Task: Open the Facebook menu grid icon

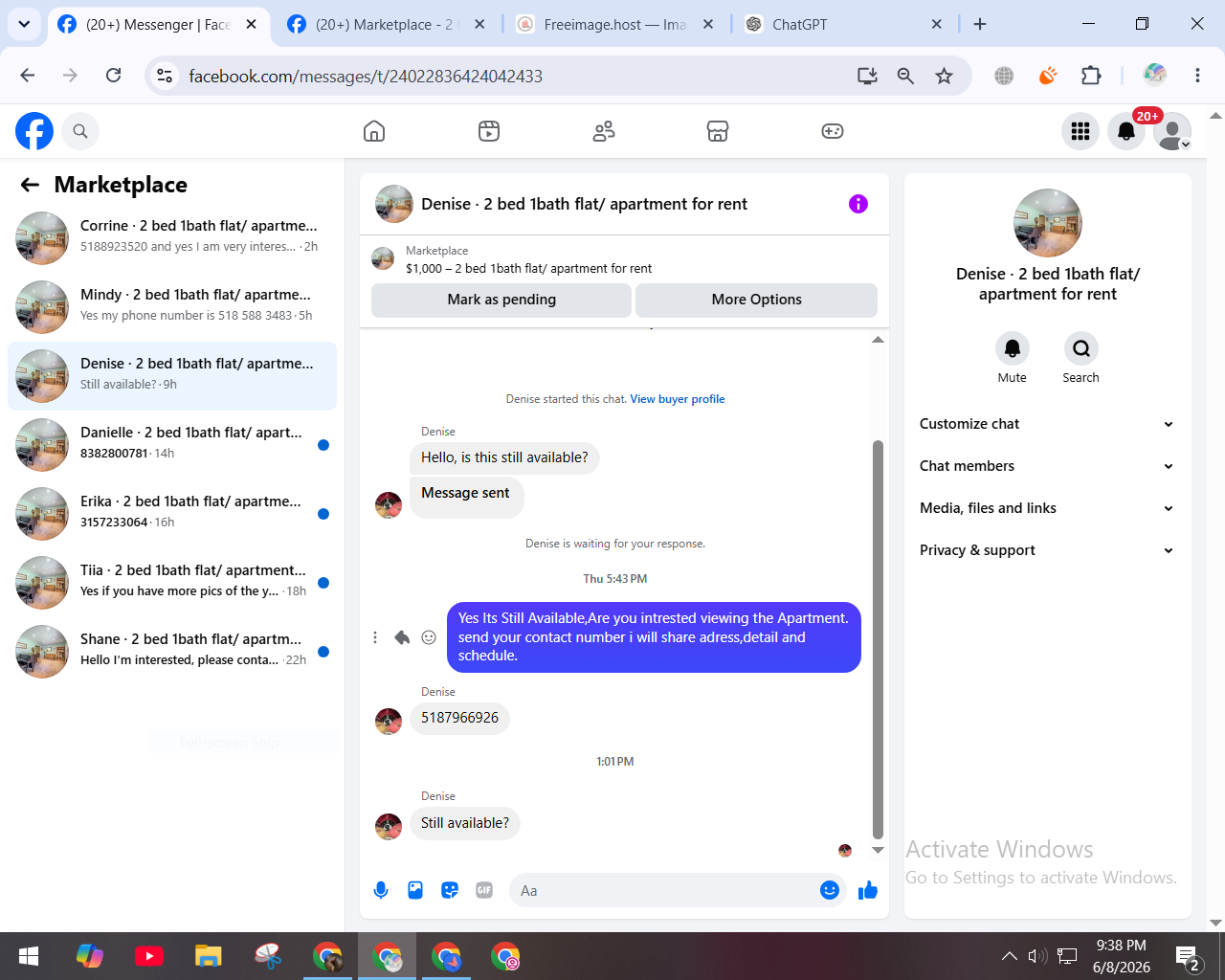Action: tap(1080, 131)
